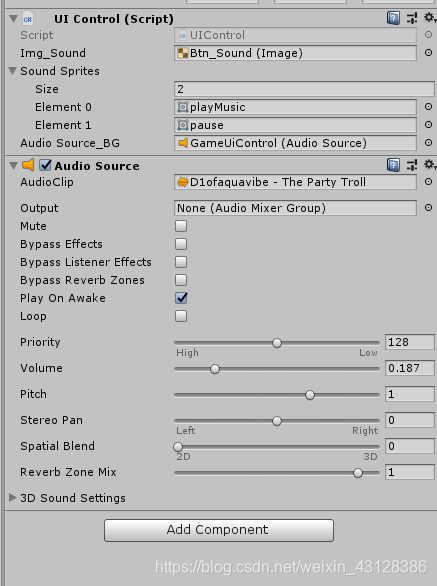Viewport: 437px width, 586px height.
Task: Click the Img_Sound label
Action: pos(53,53)
